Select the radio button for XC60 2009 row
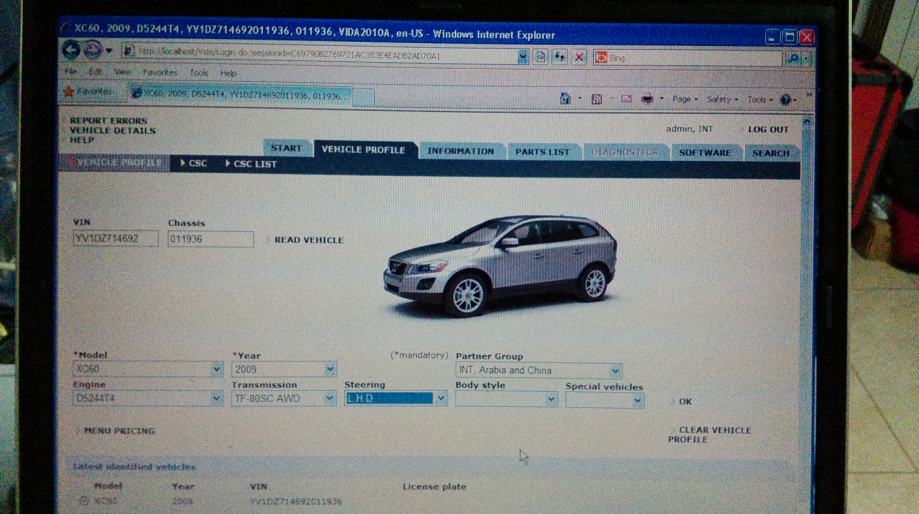This screenshot has height=514, width=919. pyautogui.click(x=84, y=501)
